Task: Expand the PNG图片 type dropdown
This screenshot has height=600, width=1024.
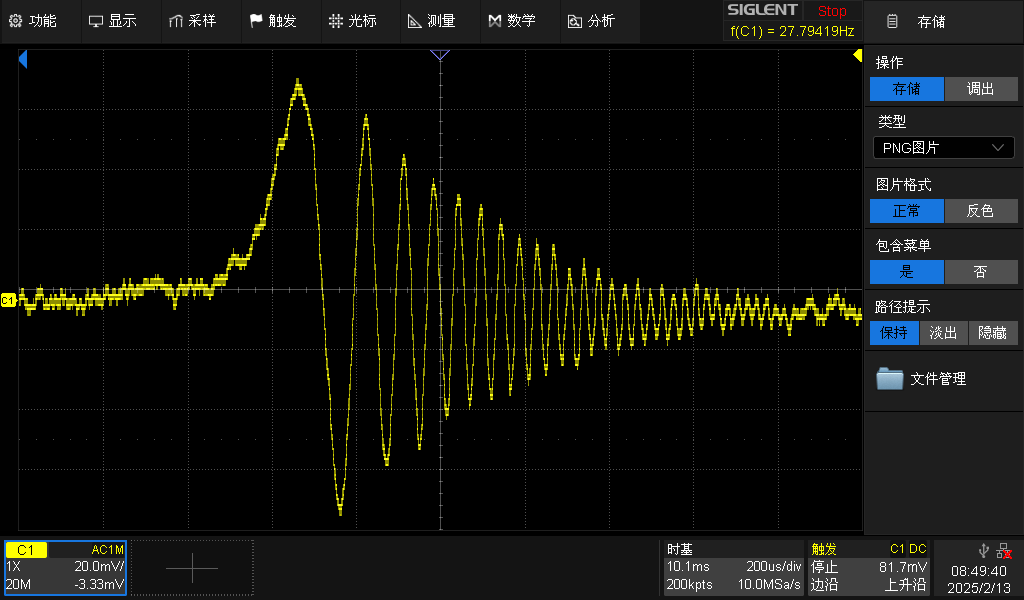Action: (x=943, y=148)
